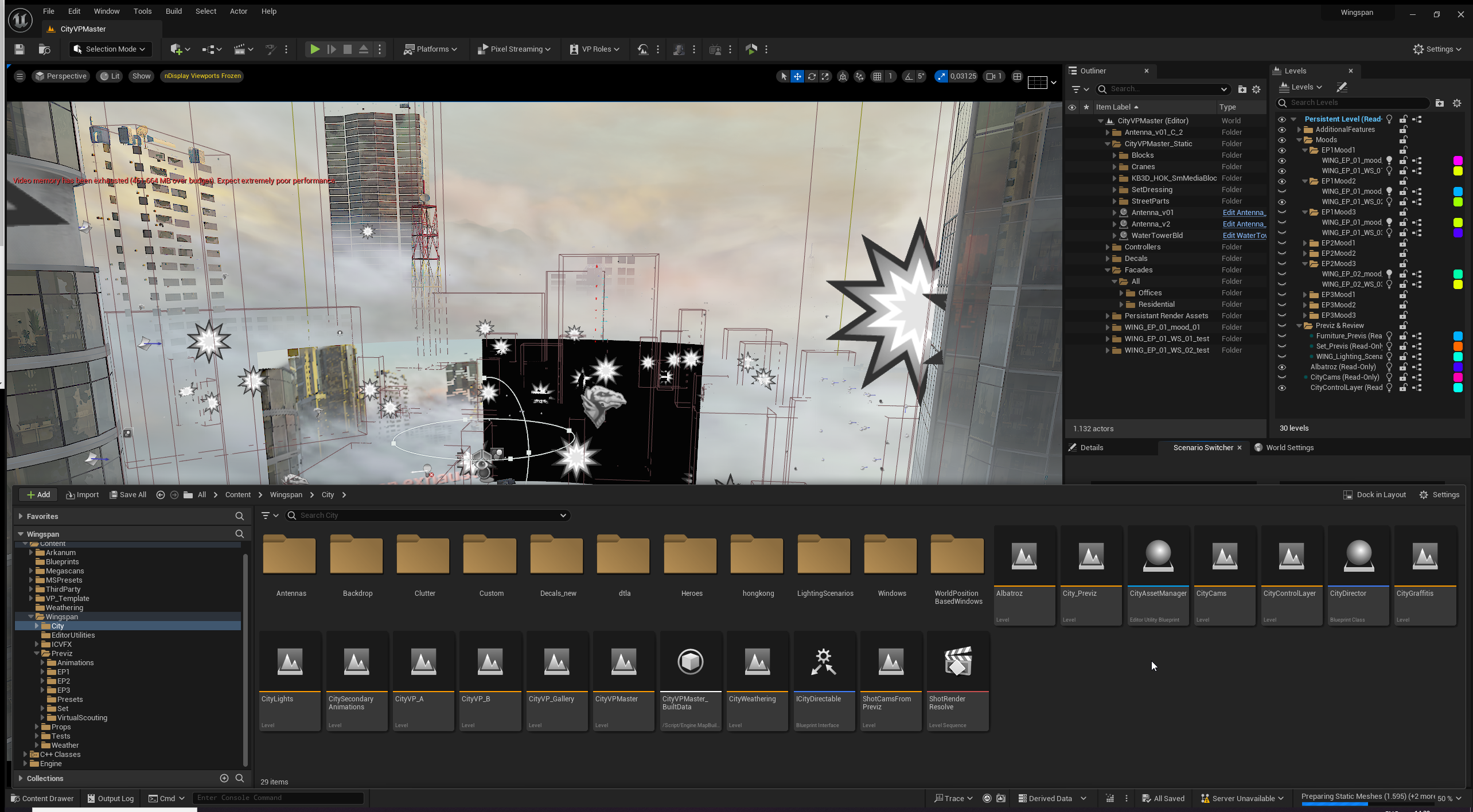Toggle grid snapping icon in viewport
This screenshot has height=812, width=1473.
tap(877, 76)
